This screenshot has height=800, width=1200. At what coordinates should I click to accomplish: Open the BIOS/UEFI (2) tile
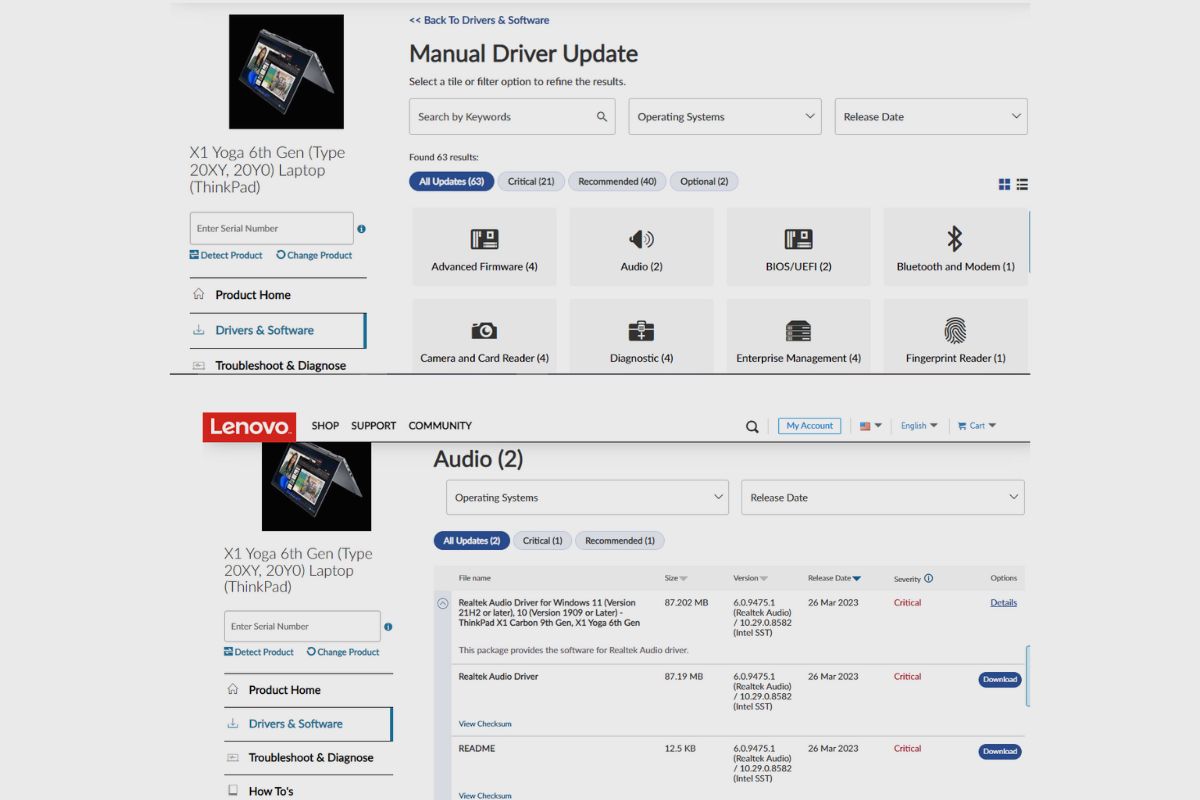[x=798, y=247]
